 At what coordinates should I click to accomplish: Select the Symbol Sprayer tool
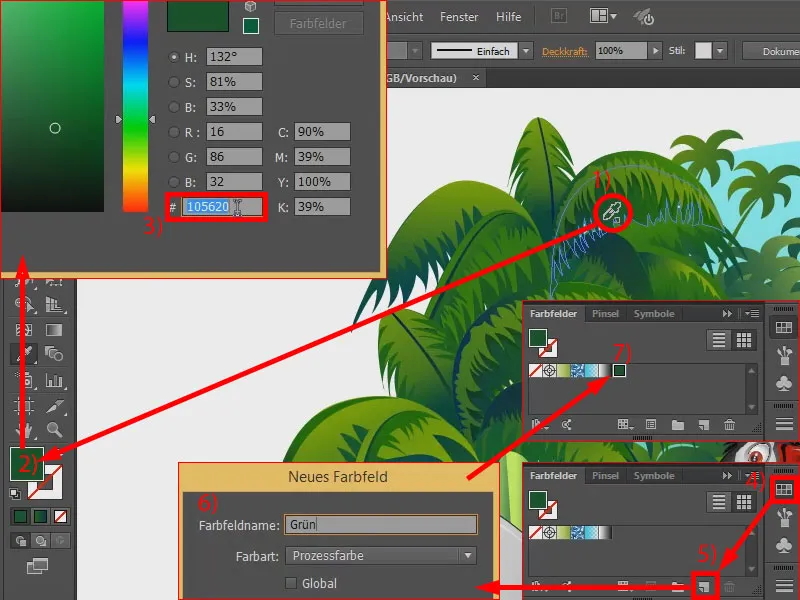tap(24, 380)
